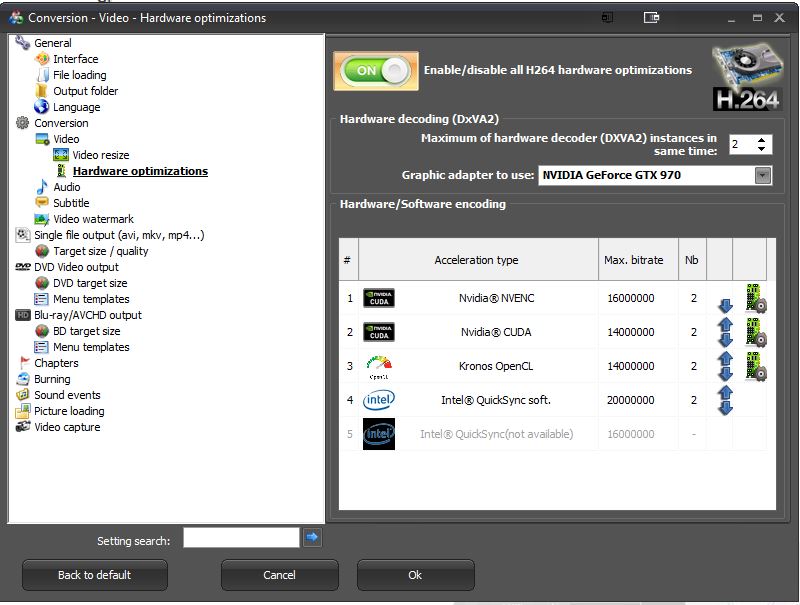Move Nvidia CUDA row up
Screen dimensions: 800x605
click(x=726, y=324)
